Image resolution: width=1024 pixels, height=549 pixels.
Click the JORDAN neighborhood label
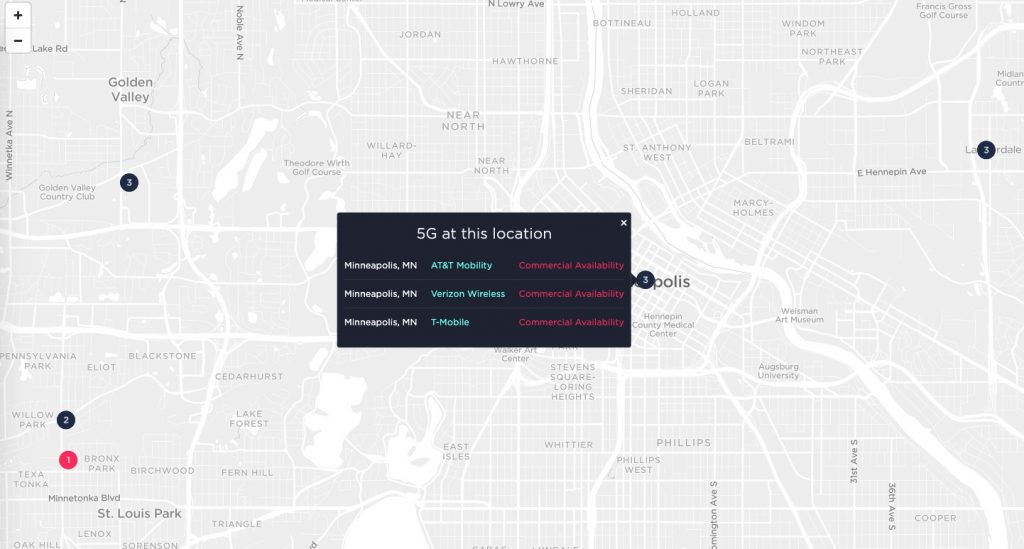(420, 34)
